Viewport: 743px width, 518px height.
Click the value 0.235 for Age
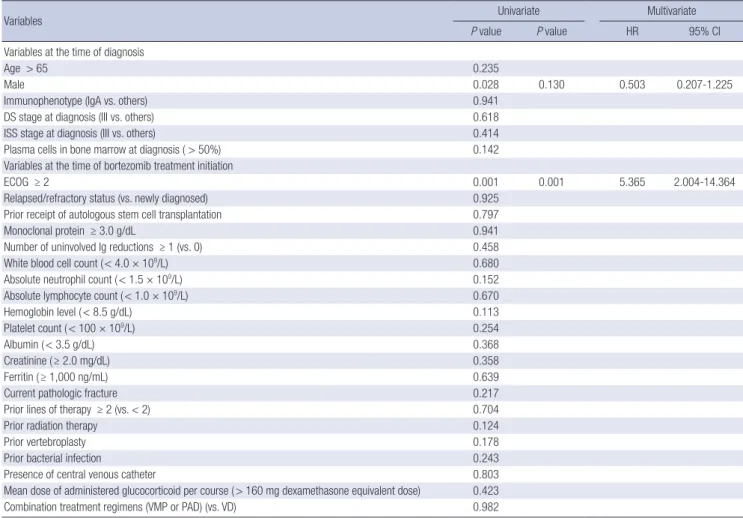point(486,68)
